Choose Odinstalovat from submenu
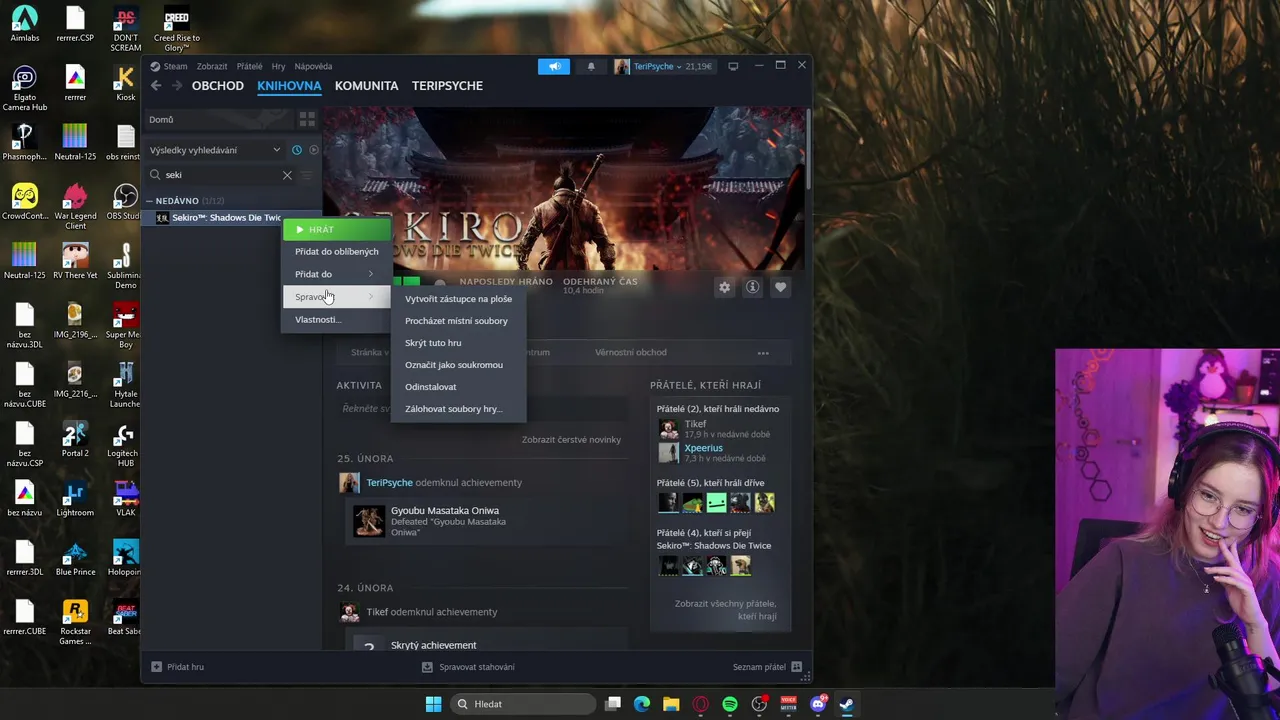The width and height of the screenshot is (1280, 720). click(458, 387)
